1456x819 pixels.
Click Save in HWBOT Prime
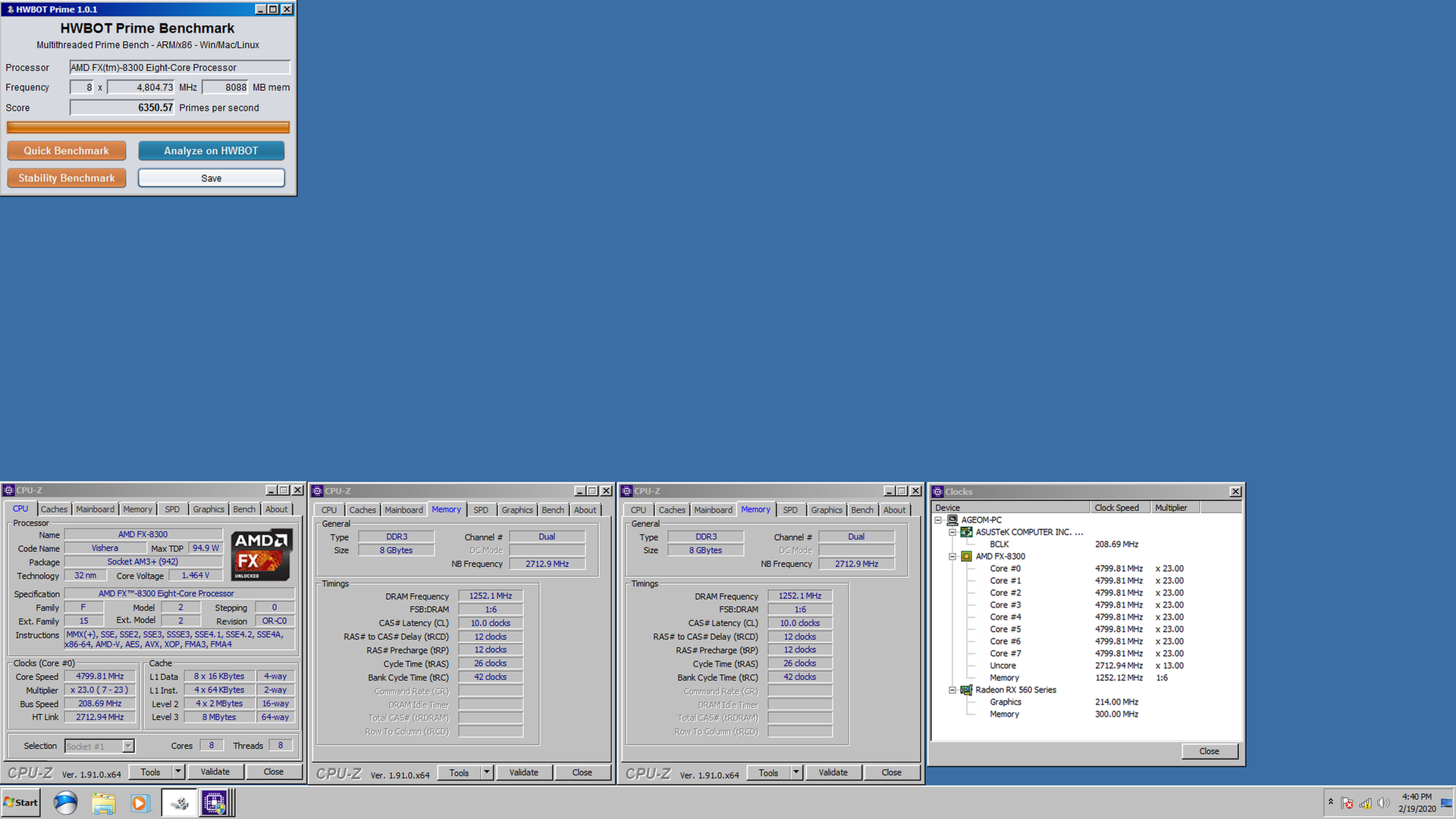(x=211, y=178)
